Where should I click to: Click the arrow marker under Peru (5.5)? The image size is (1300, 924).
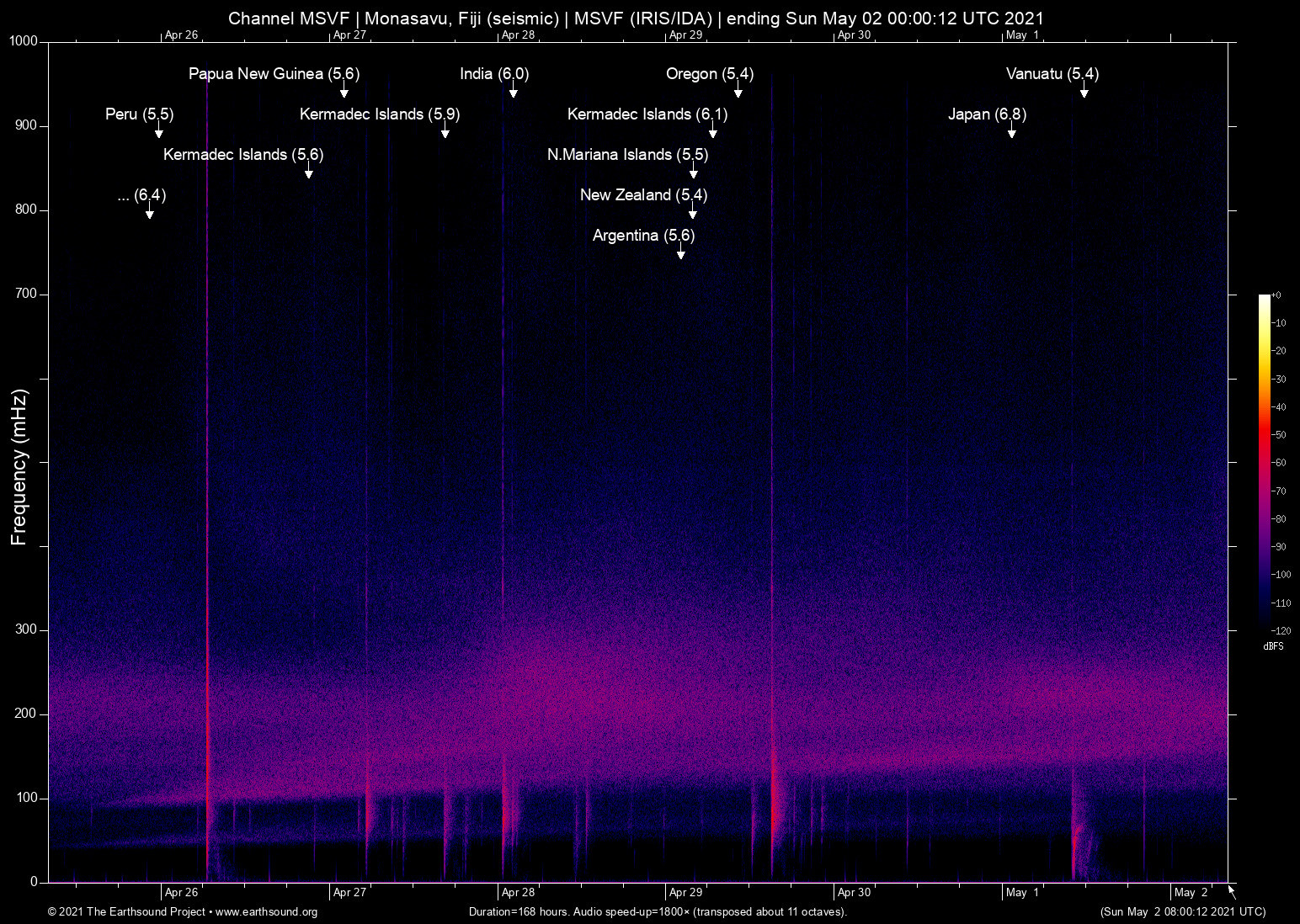158,132
